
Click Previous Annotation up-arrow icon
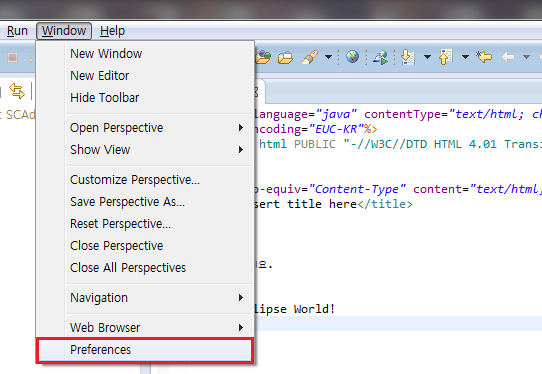tap(446, 57)
